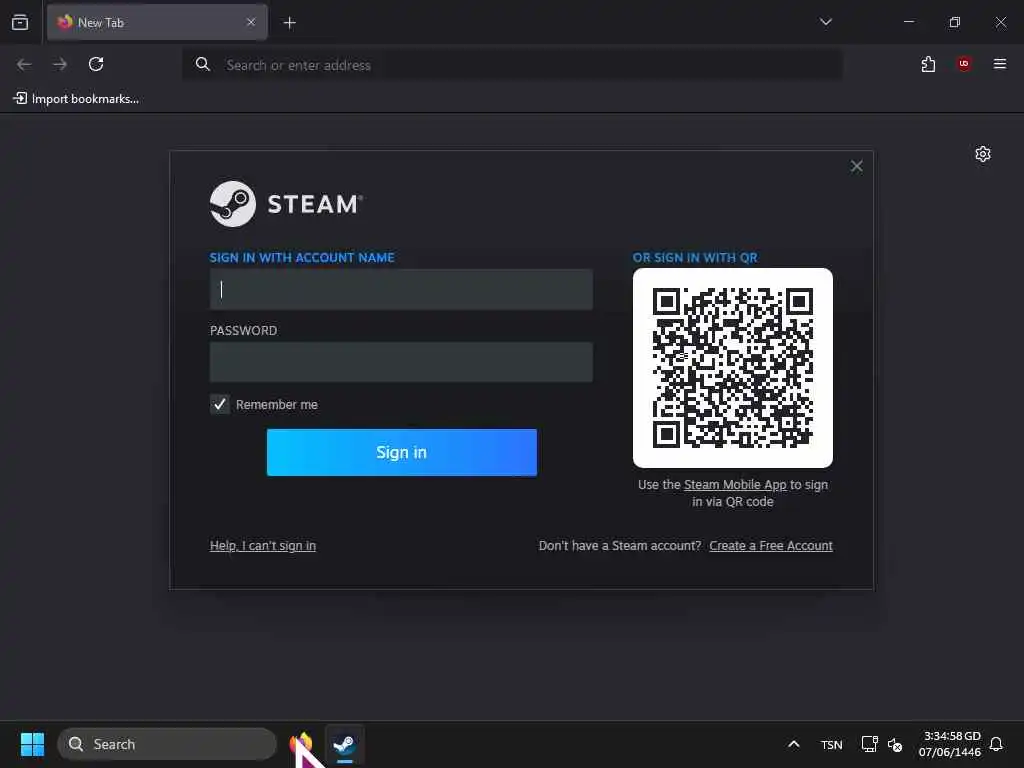Open a new browser tab

coord(289,23)
